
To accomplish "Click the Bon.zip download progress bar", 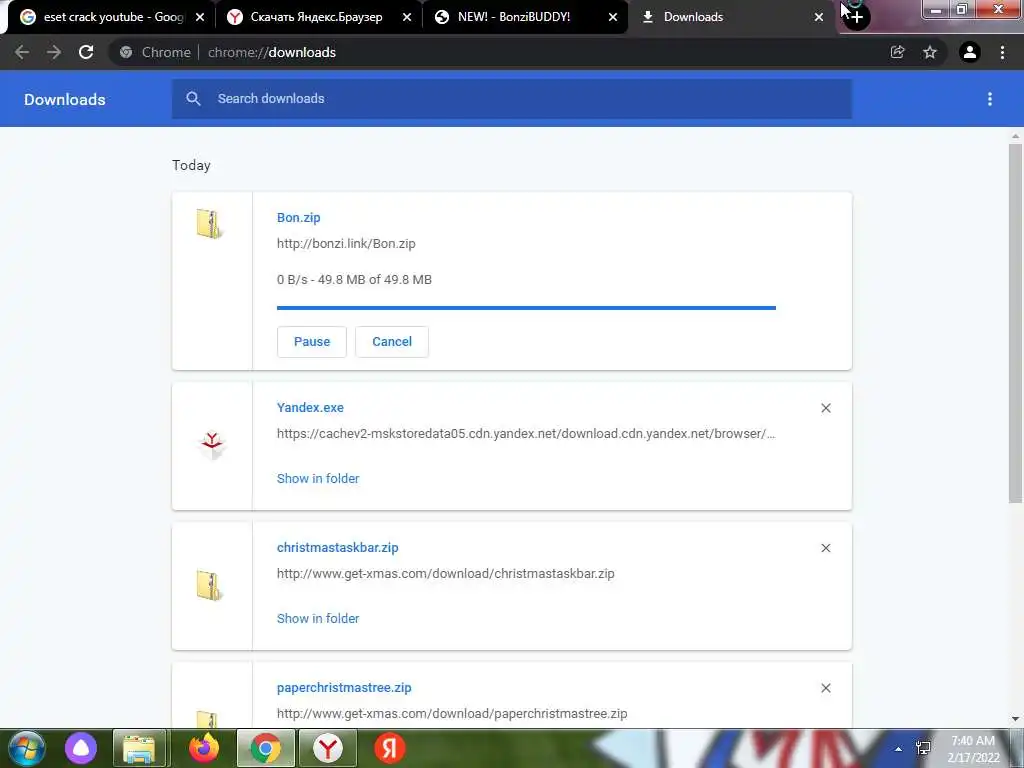I will coord(526,308).
